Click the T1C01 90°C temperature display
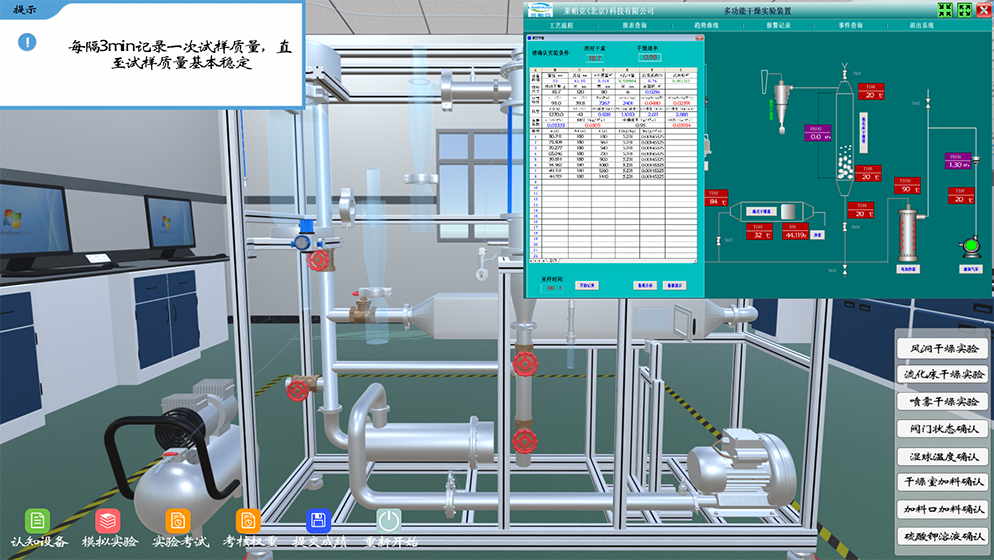Image resolution: width=994 pixels, height=560 pixels. (905, 187)
